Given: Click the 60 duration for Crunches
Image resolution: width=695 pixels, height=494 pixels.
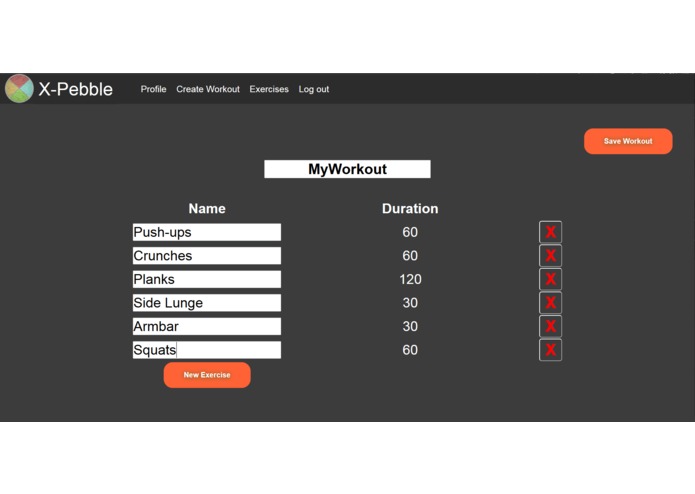Looking at the screenshot, I should [410, 256].
